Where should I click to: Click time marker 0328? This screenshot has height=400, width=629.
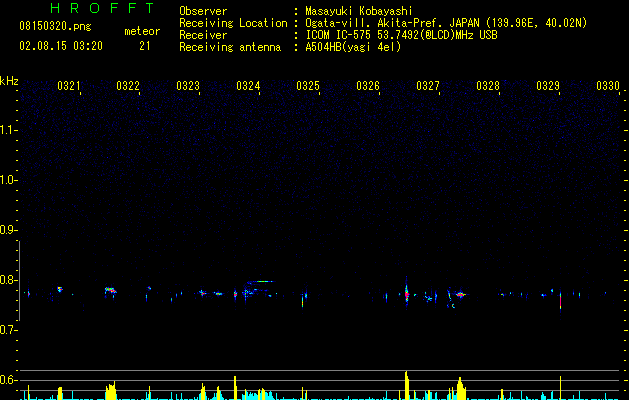pos(488,86)
